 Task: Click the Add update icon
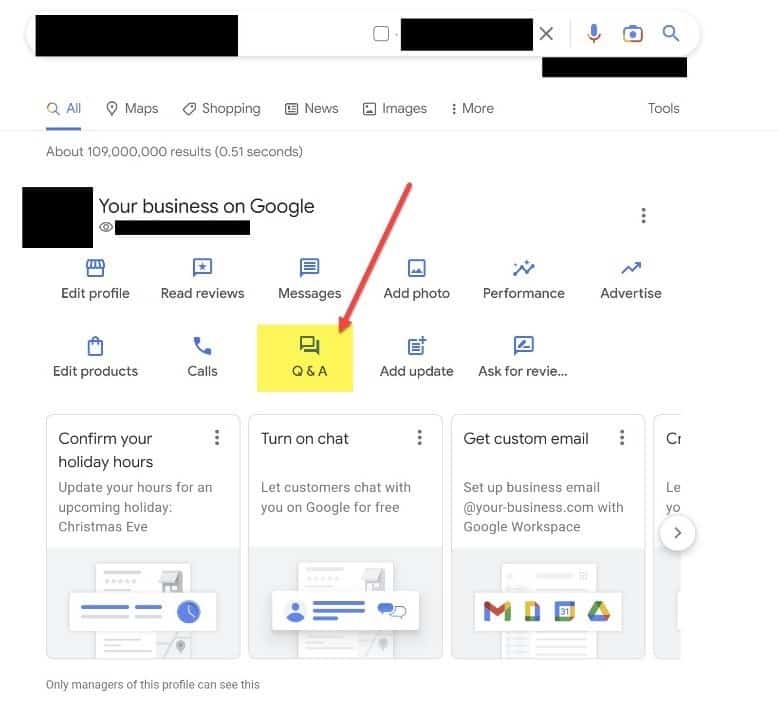417,345
